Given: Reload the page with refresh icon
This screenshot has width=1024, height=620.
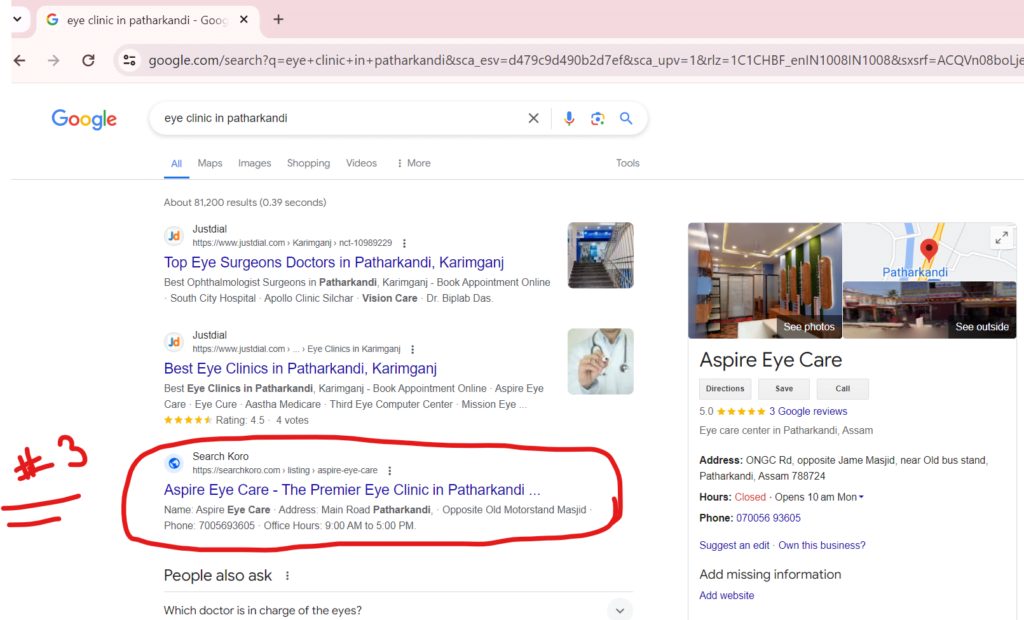Looking at the screenshot, I should 88,60.
